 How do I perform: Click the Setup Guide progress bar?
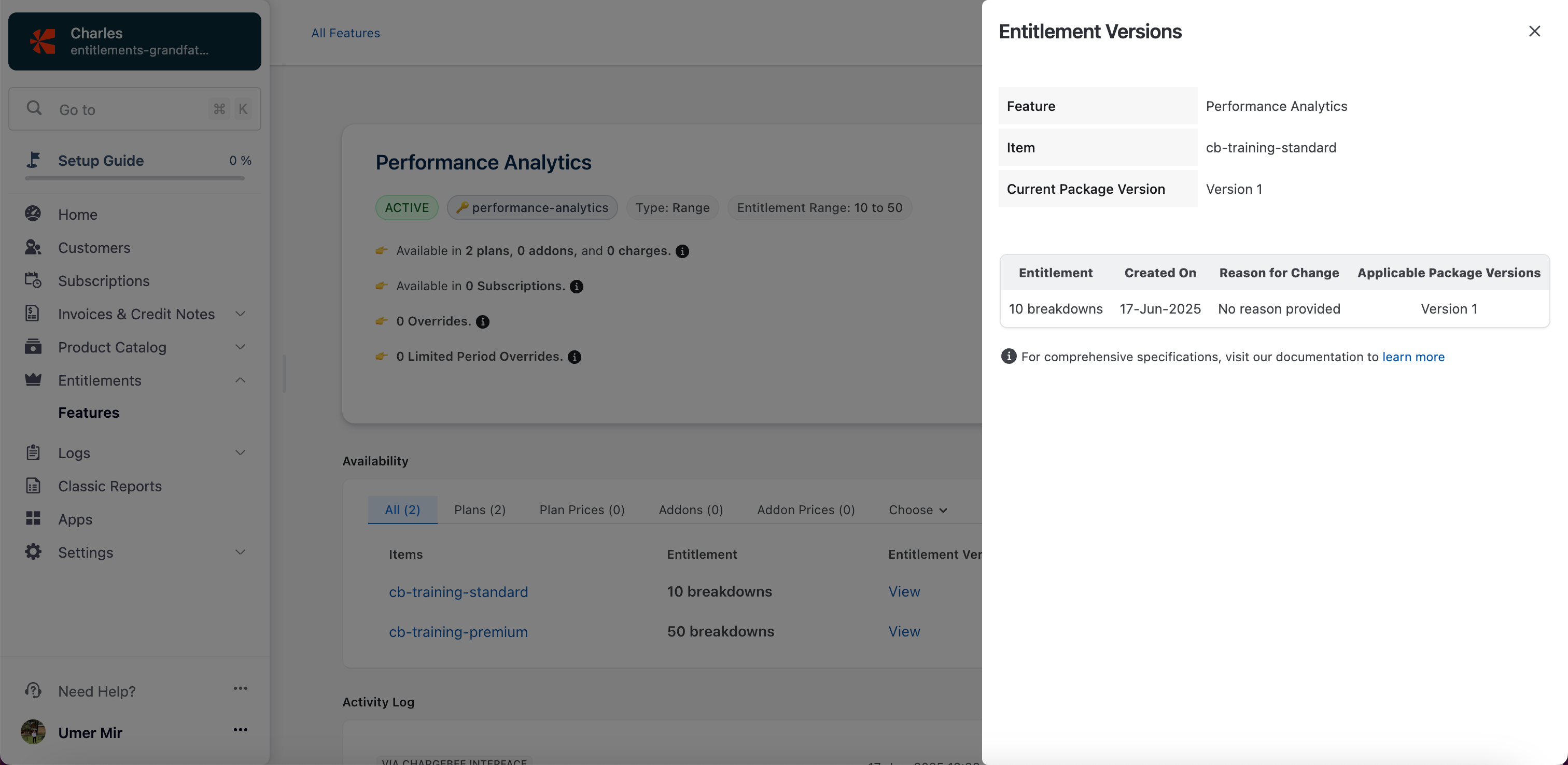coord(134,178)
